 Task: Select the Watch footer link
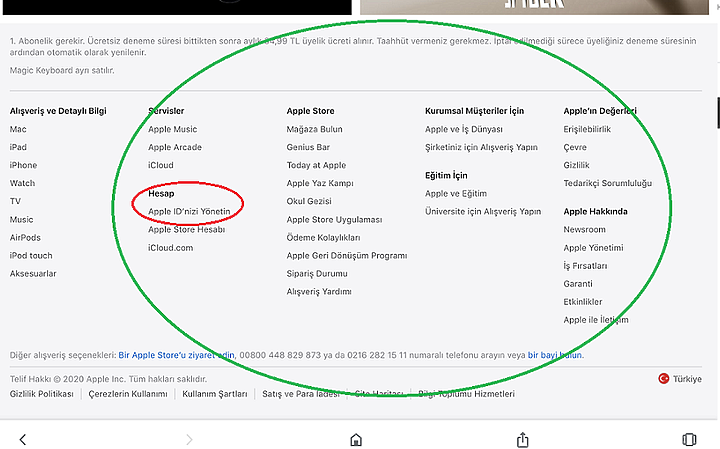pyautogui.click(x=22, y=183)
